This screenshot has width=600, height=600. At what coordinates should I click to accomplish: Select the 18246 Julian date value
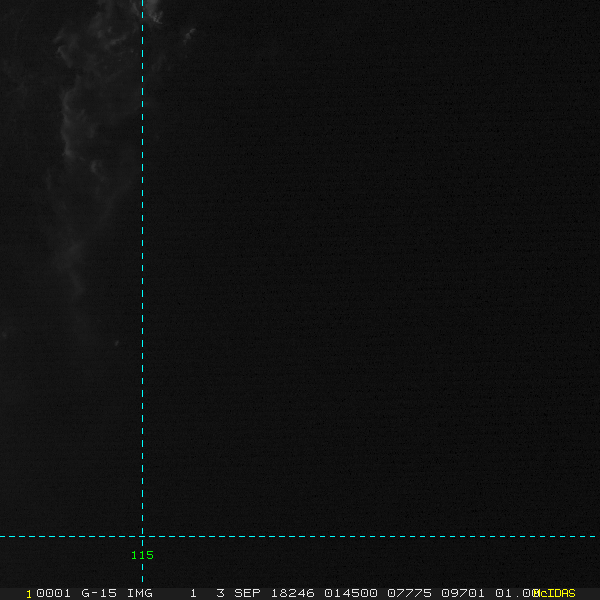click(293, 593)
